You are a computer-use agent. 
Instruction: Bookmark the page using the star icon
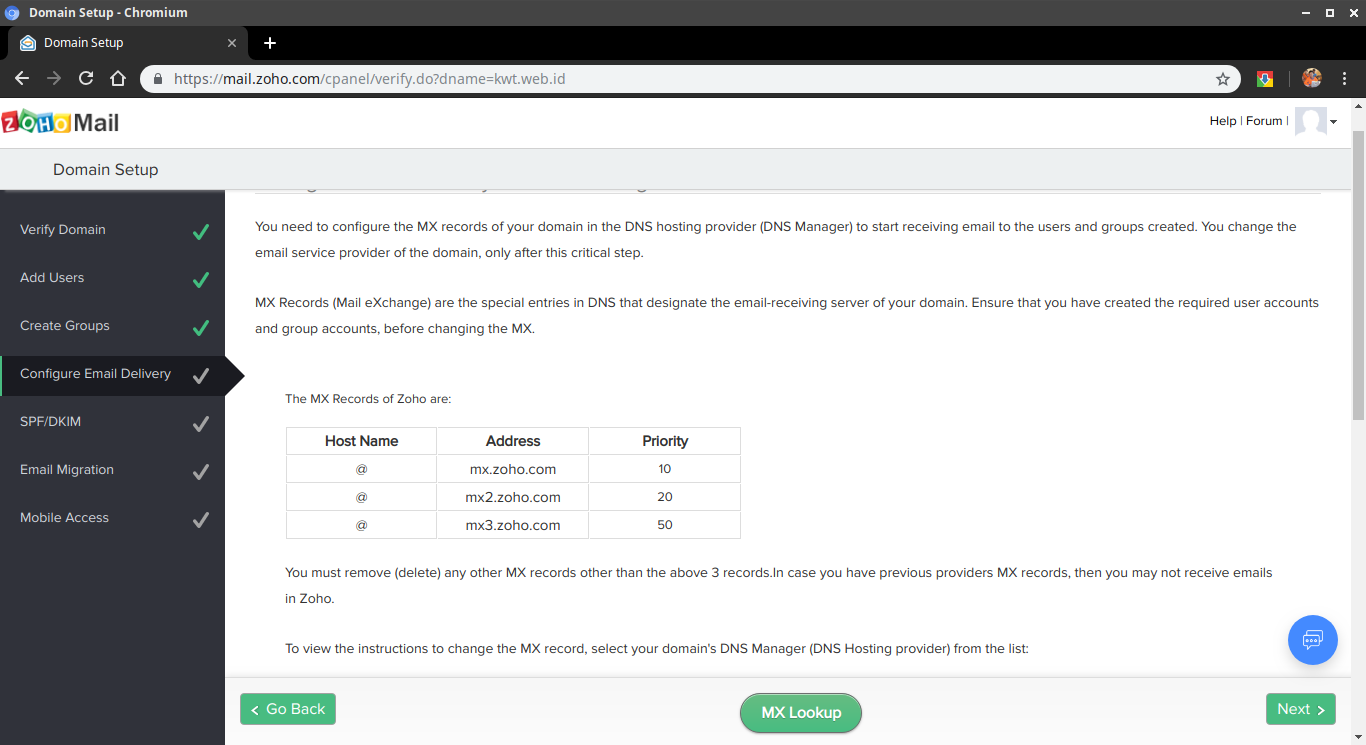[x=1222, y=78]
